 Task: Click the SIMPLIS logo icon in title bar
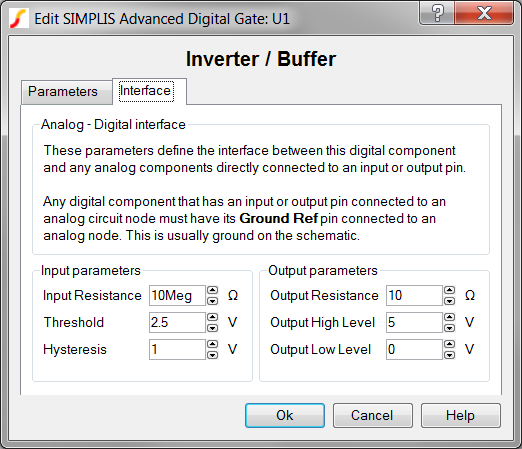click(x=18, y=18)
